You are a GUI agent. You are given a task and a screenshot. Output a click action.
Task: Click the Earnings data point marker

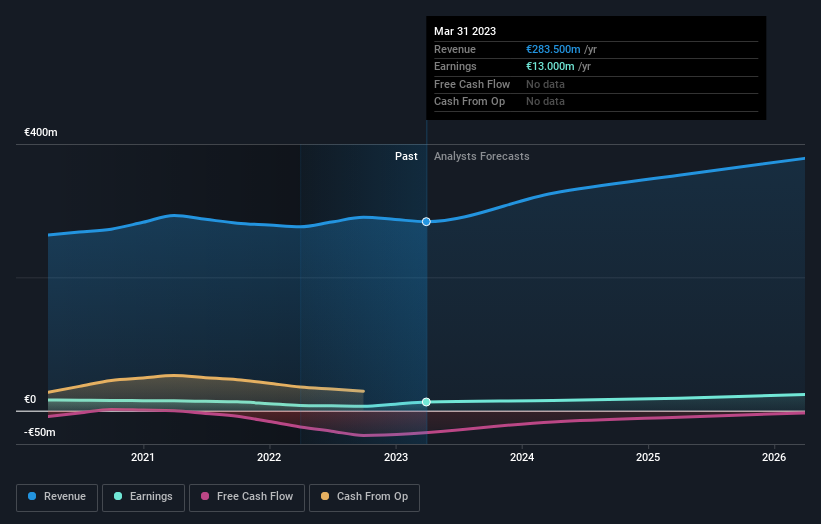(426, 402)
